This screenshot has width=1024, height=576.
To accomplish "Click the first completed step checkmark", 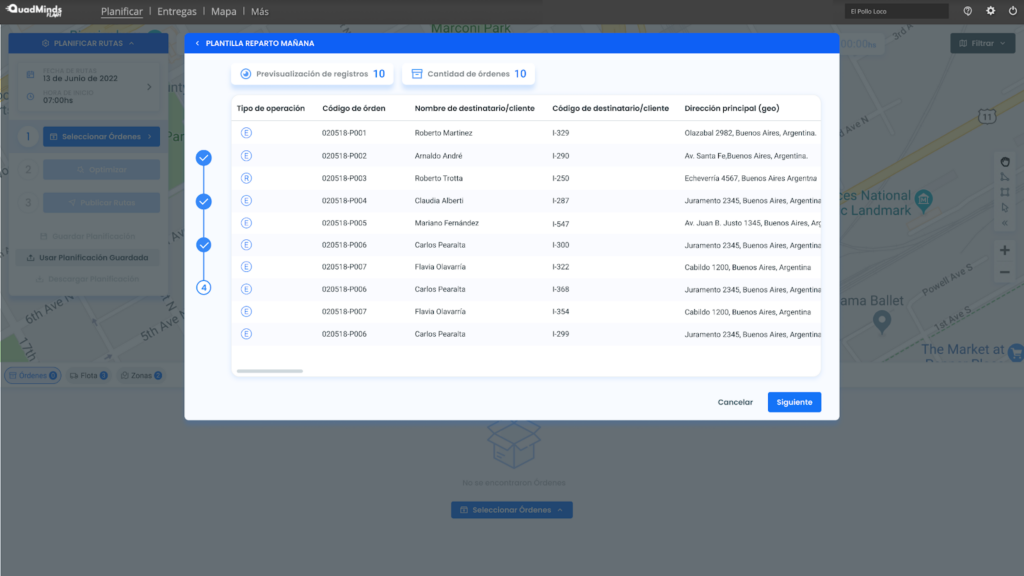I will coord(204,157).
